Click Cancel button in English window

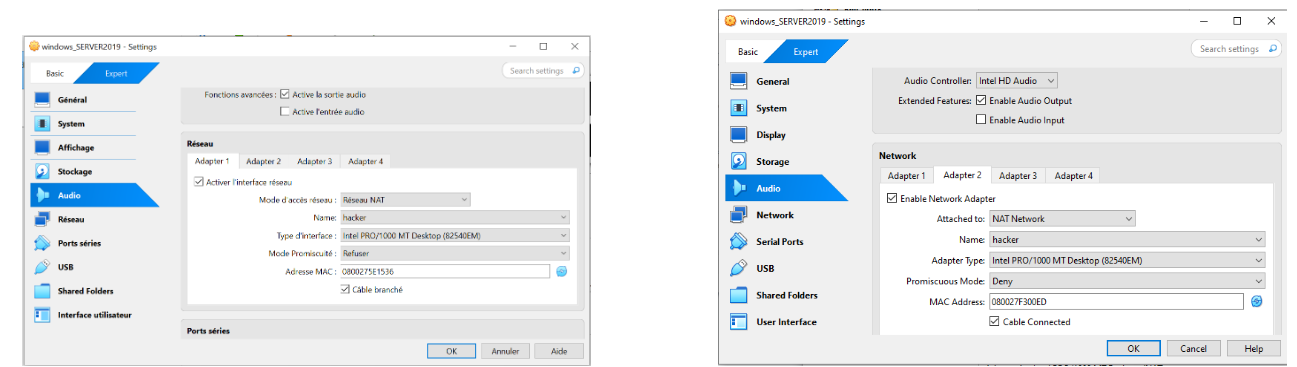[x=1193, y=348]
